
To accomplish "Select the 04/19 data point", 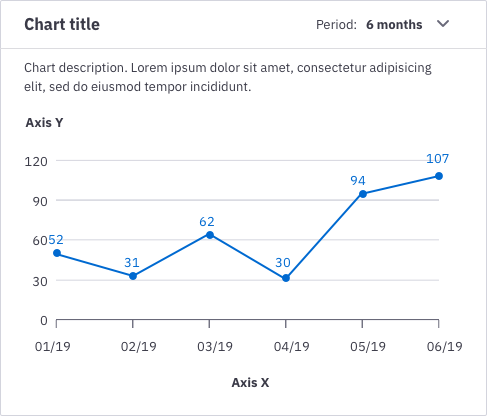I will [x=286, y=278].
